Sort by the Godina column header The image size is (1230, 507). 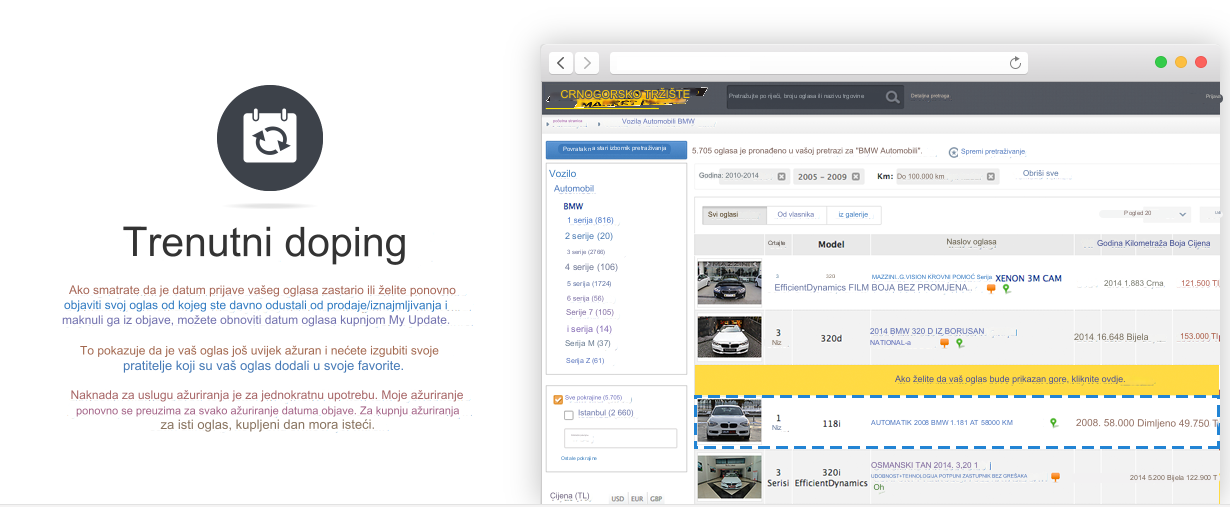coord(1109,243)
